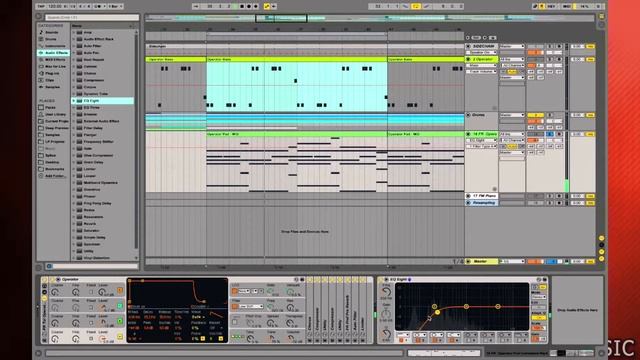The image size is (640, 360).
Task: Toggle the yellow Automation Arm button
Action: [267, 7]
